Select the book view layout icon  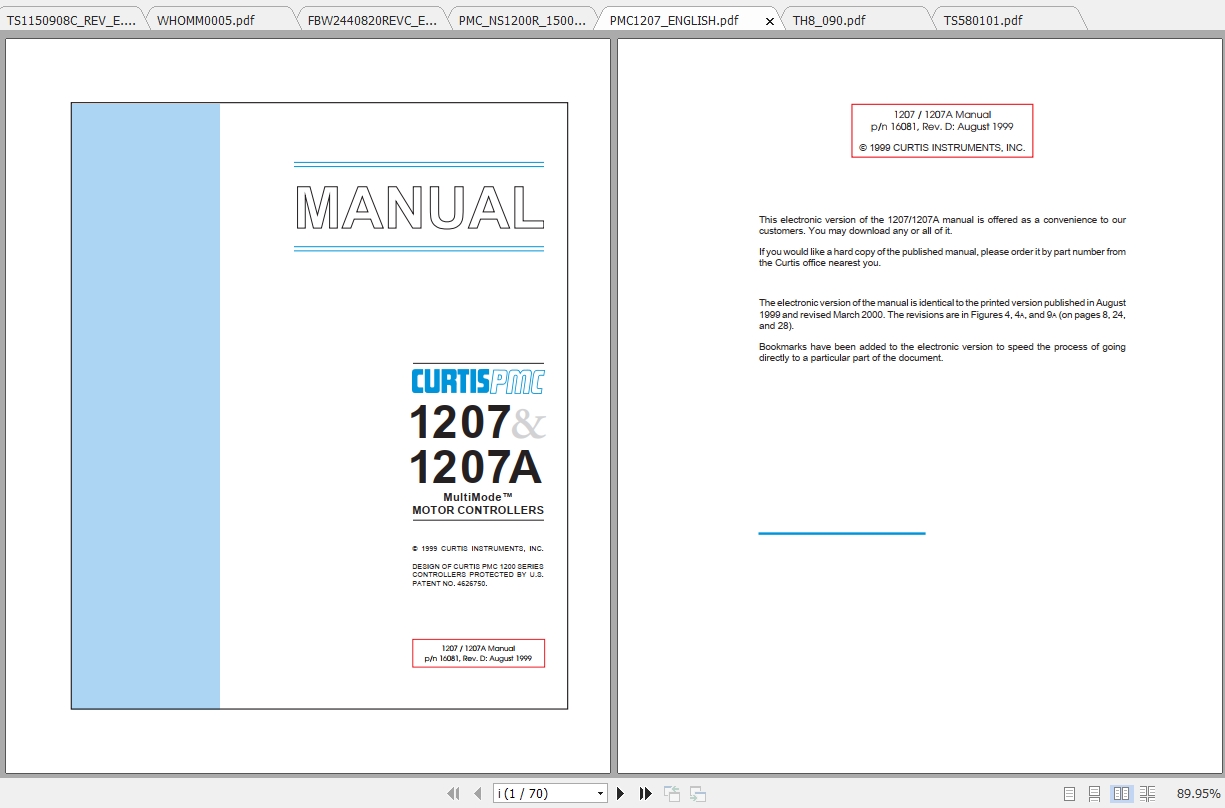pyautogui.click(x=1146, y=792)
